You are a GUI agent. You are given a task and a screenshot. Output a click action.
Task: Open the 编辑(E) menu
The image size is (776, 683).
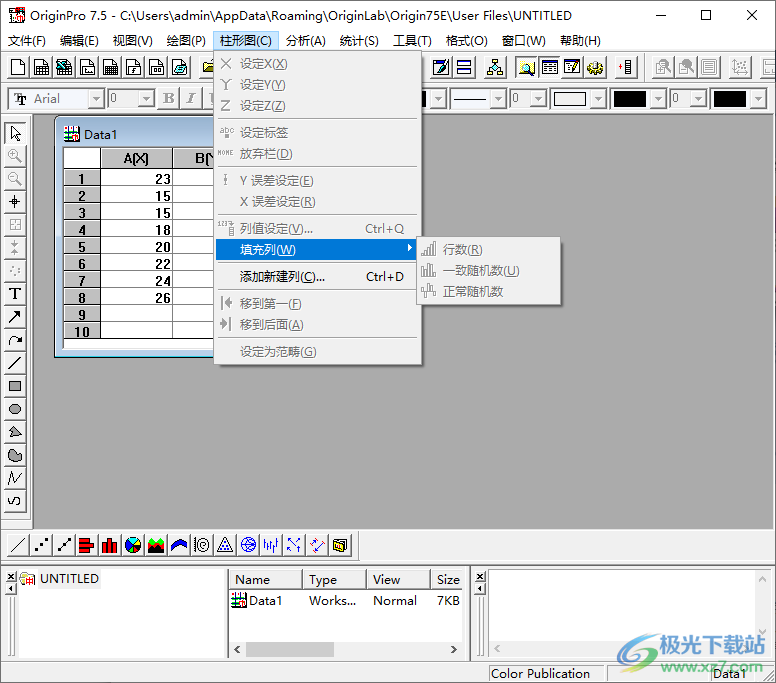pyautogui.click(x=79, y=41)
